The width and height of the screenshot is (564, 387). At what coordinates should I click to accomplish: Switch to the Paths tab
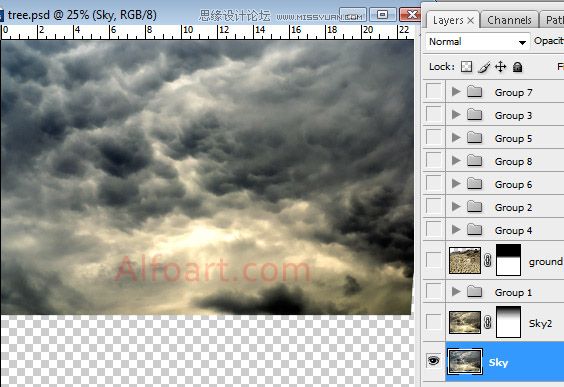click(552, 20)
